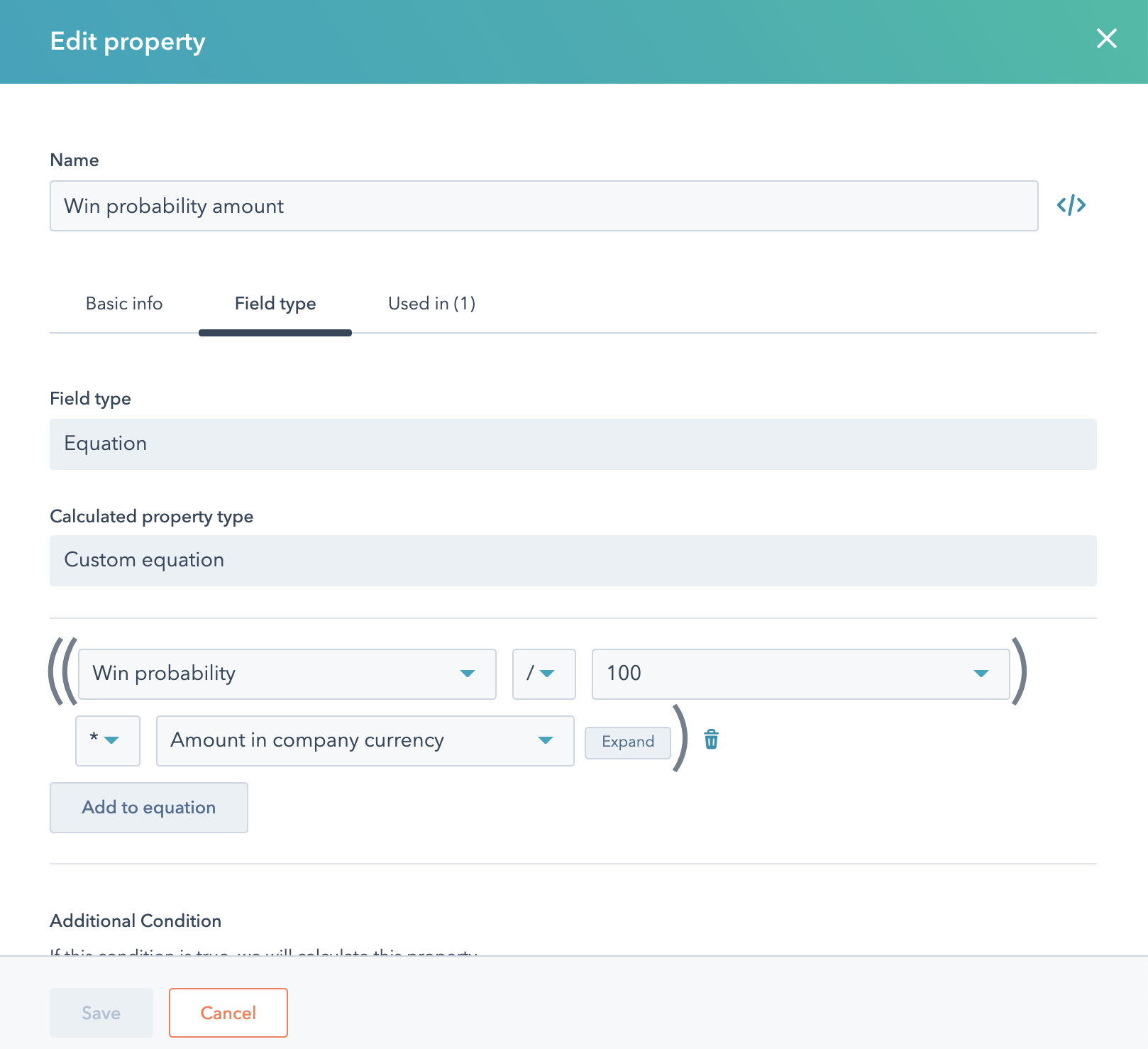This screenshot has width=1148, height=1049.
Task: Click the Save button
Action: point(101,1013)
